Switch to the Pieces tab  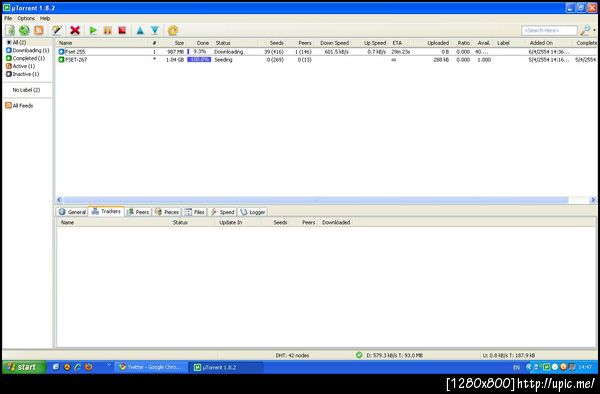pos(167,212)
